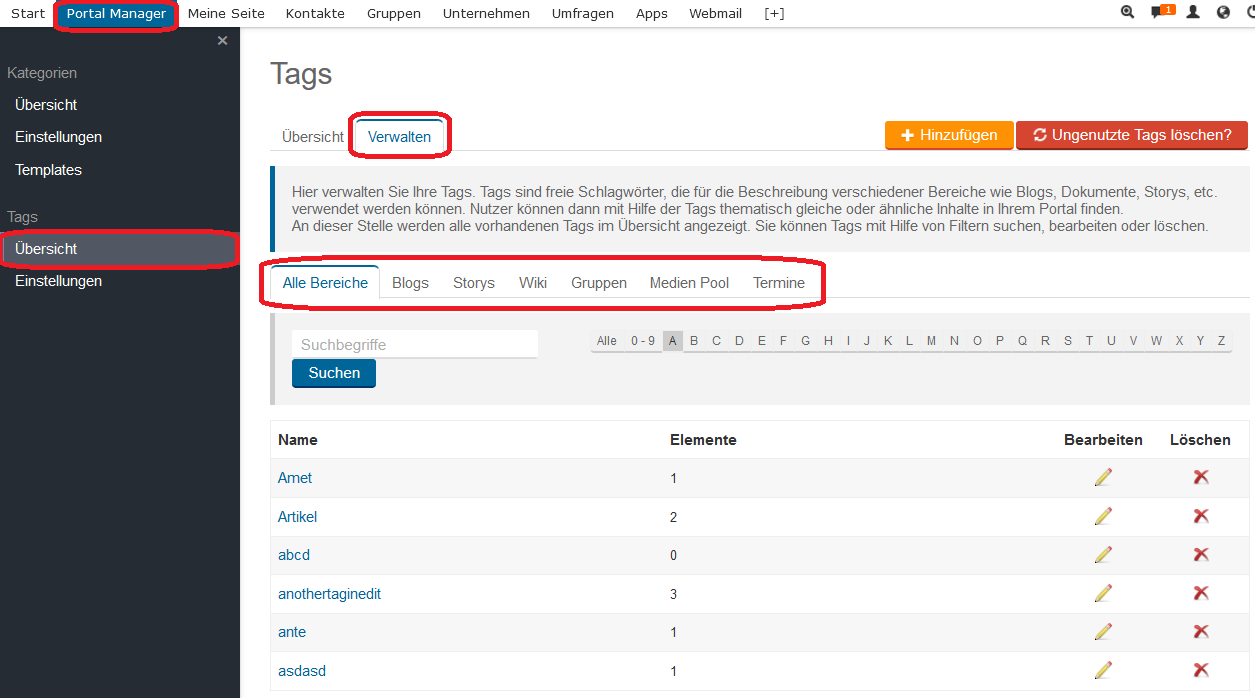The image size is (1255, 698).
Task: Expand the [+] more menu item
Action: pos(774,13)
